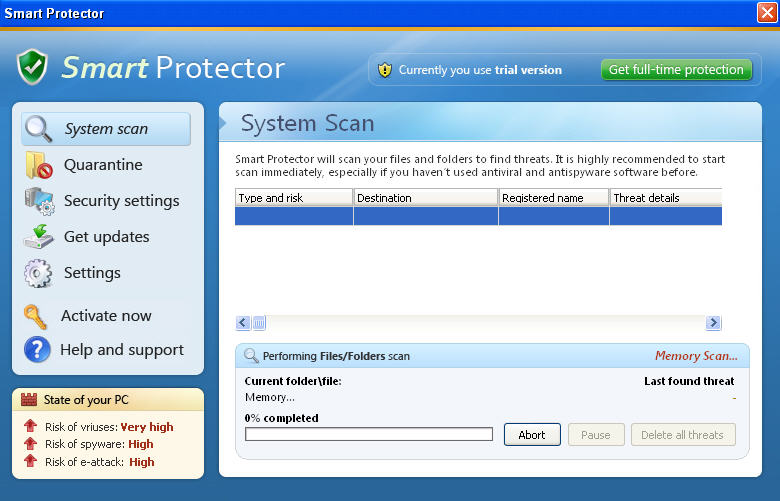Image resolution: width=780 pixels, height=501 pixels.
Task: Open the System scan section
Action: pyautogui.click(x=106, y=129)
